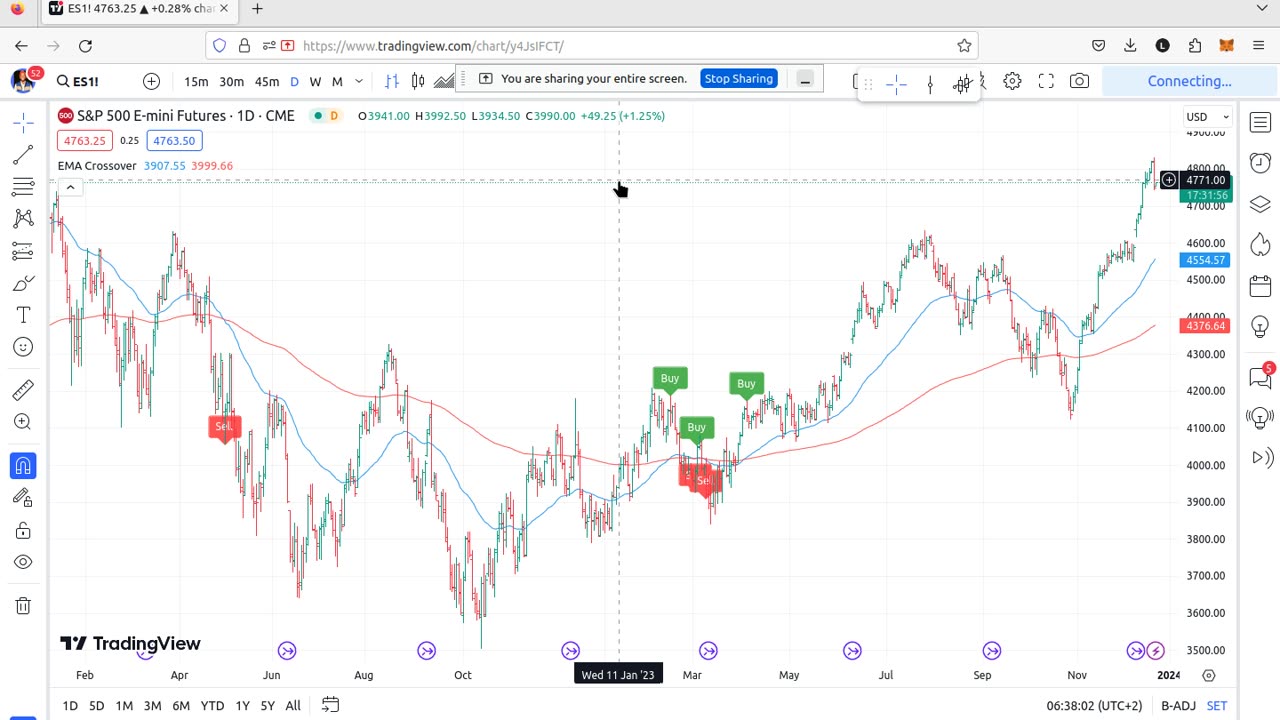
Task: Select the daily D timeframe in the toolbar
Action: tap(294, 81)
